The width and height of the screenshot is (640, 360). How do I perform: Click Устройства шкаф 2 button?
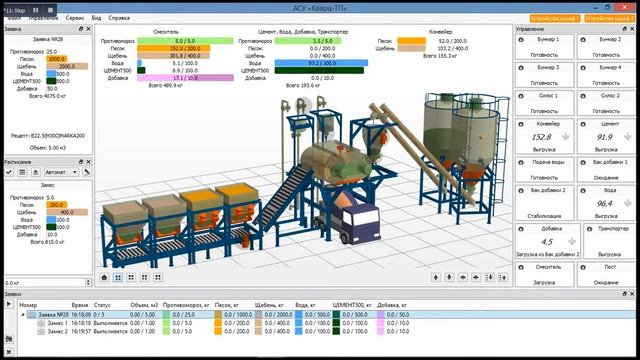610,18
